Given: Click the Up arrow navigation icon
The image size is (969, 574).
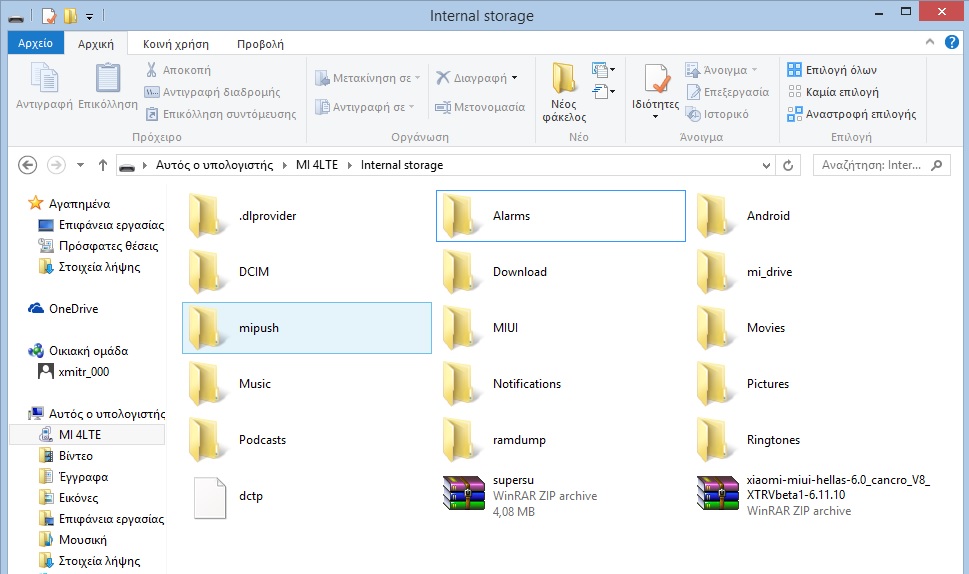Looking at the screenshot, I should tap(102, 165).
